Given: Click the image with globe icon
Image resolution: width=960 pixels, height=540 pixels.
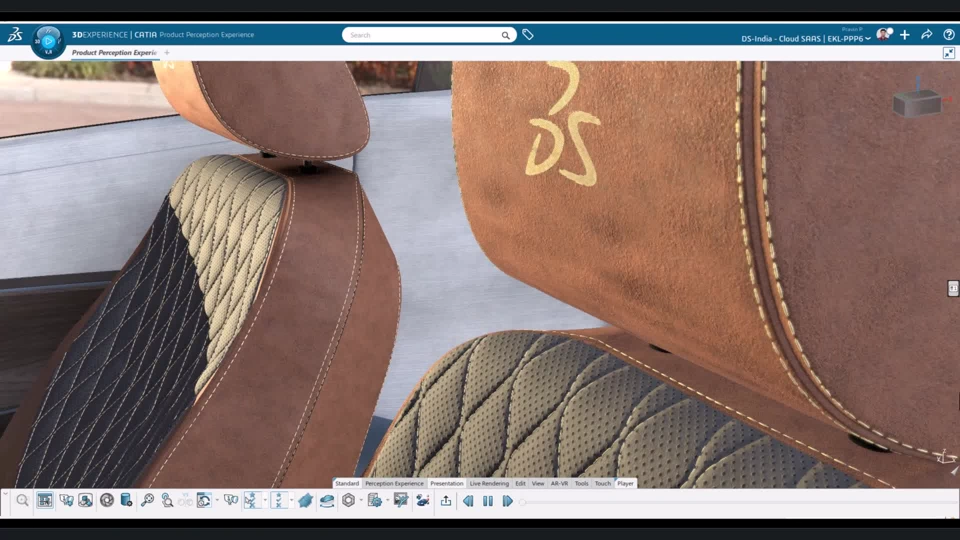Looking at the screenshot, I should tap(86, 501).
